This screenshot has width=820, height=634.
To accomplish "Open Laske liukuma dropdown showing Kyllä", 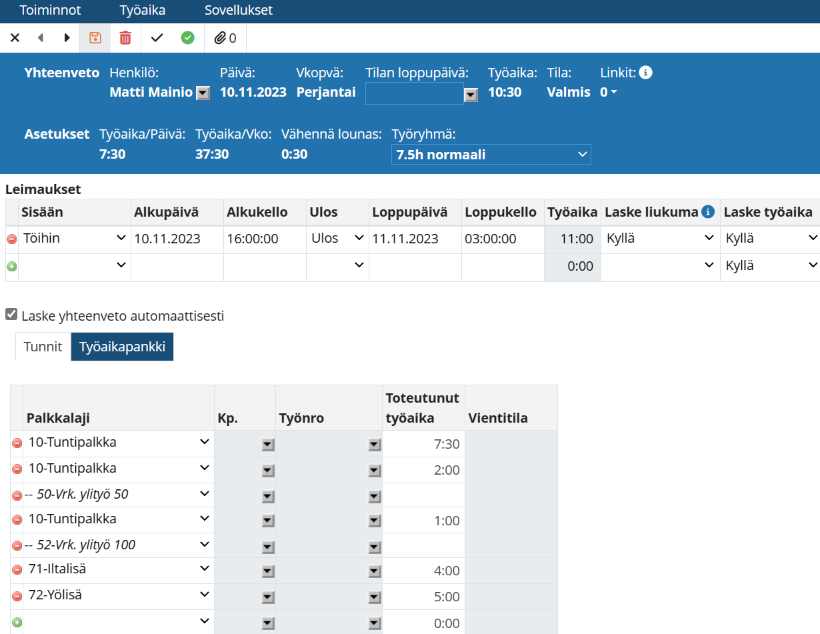I will click(x=660, y=239).
